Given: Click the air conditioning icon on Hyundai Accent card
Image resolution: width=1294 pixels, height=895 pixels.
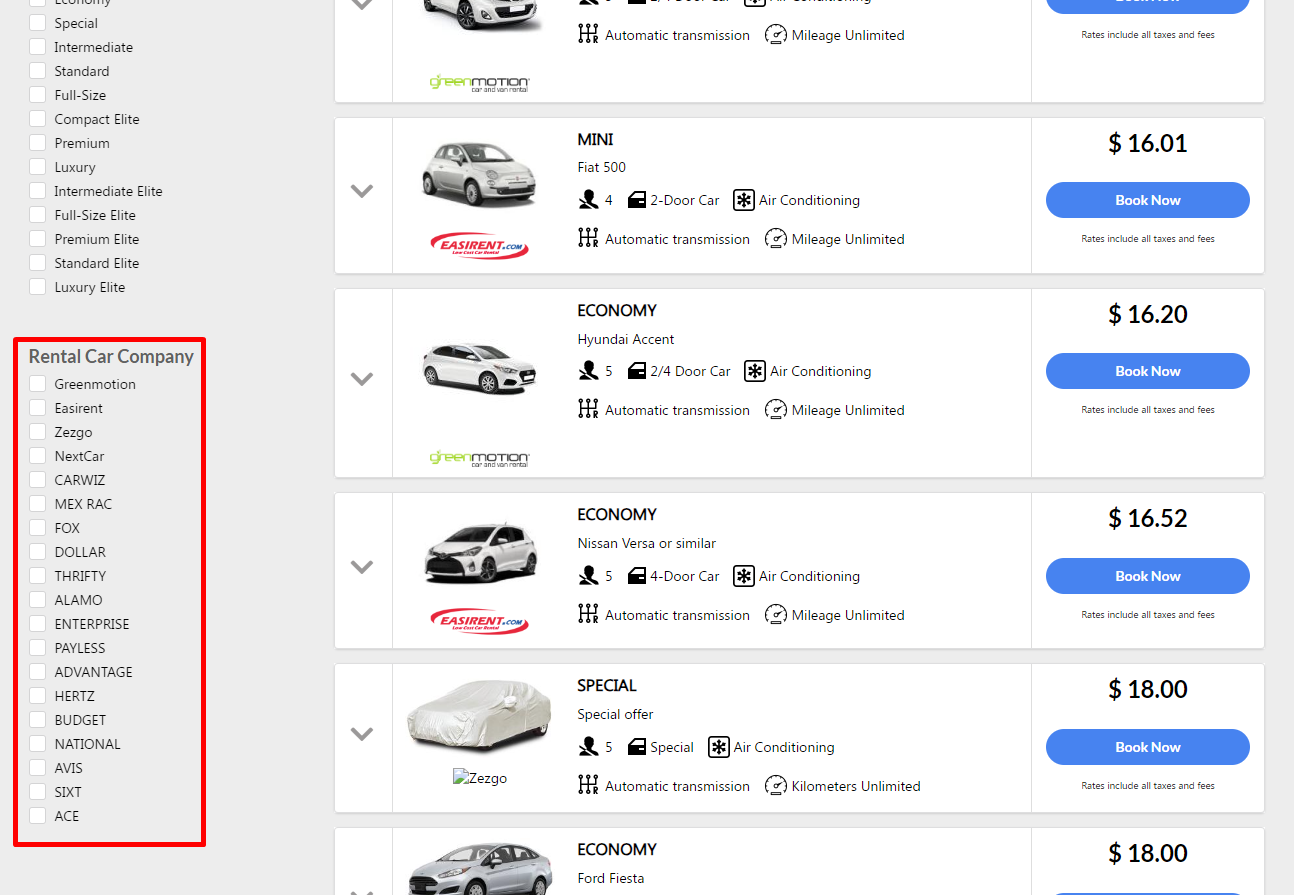Looking at the screenshot, I should 755,371.
